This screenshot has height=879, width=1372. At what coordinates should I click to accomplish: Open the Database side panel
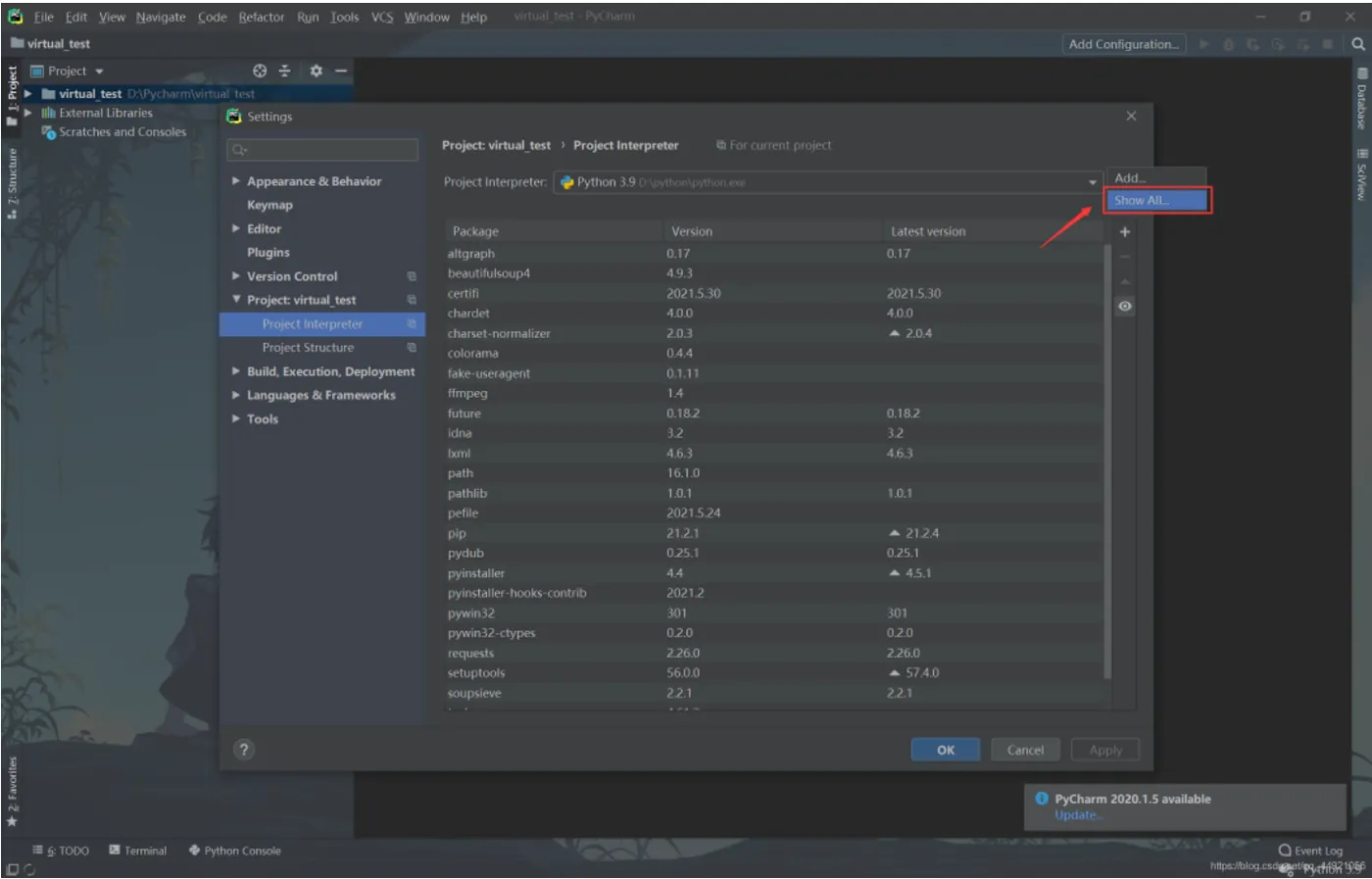(x=1361, y=98)
